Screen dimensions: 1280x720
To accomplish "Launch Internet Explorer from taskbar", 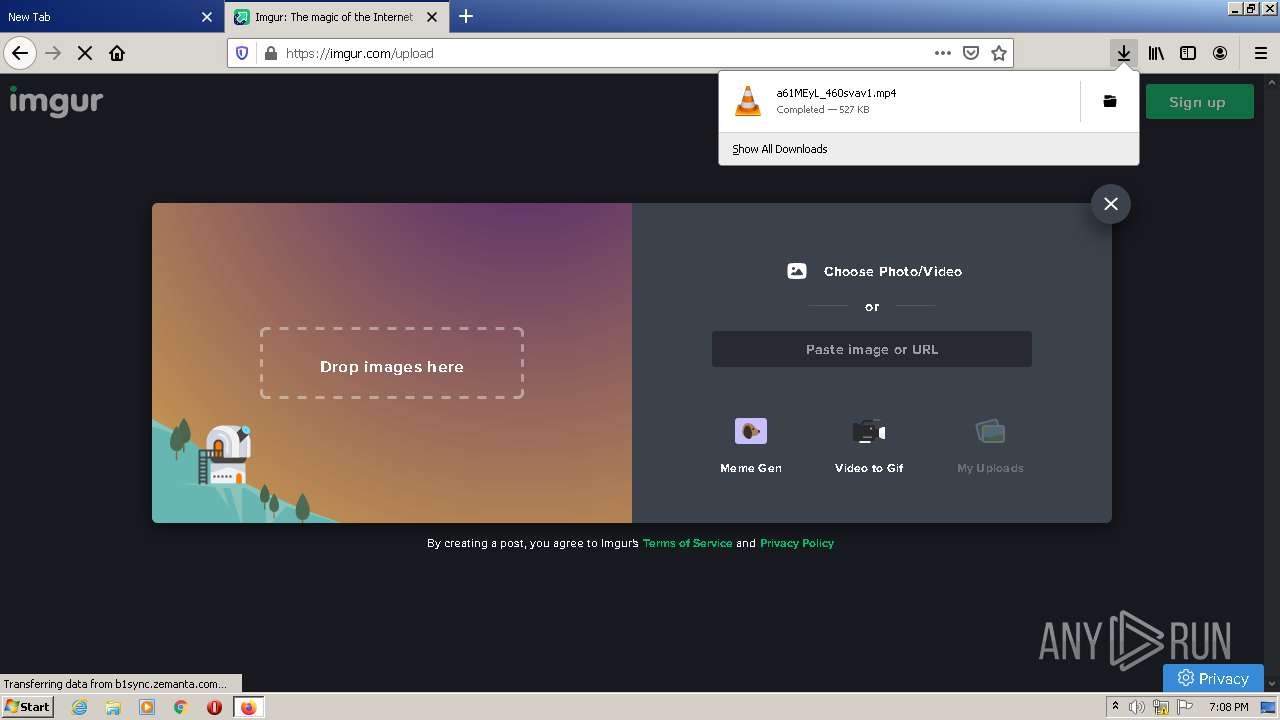I will (x=80, y=707).
